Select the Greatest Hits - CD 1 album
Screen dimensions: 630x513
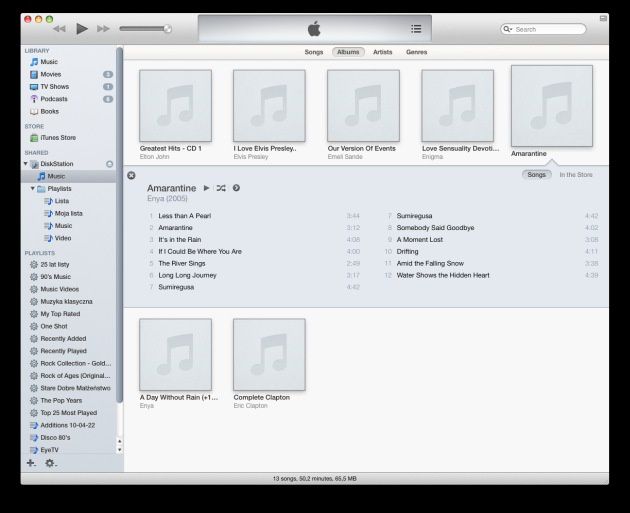(x=176, y=106)
